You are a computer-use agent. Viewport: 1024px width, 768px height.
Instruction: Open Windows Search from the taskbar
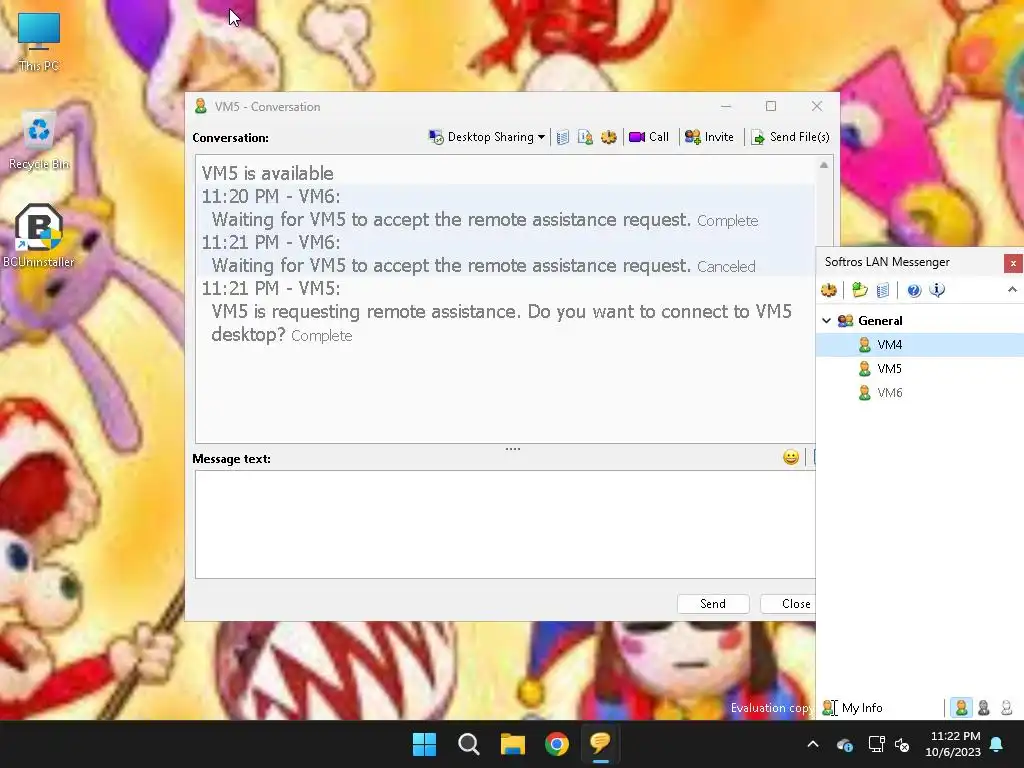[469, 744]
